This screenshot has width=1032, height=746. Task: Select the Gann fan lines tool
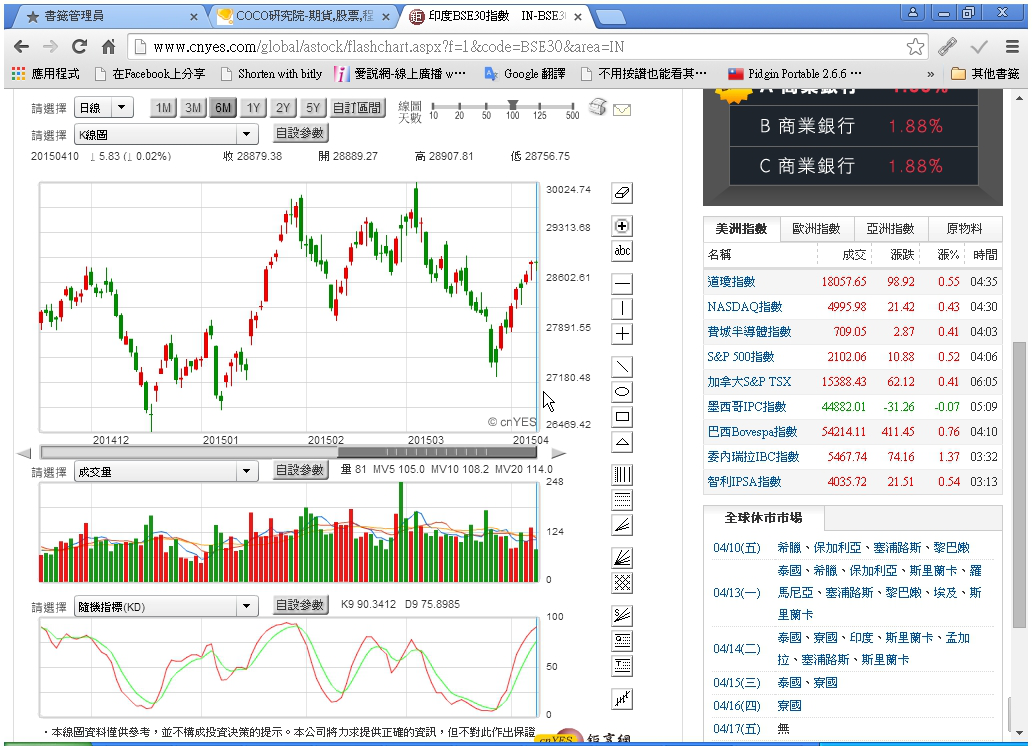coord(622,558)
